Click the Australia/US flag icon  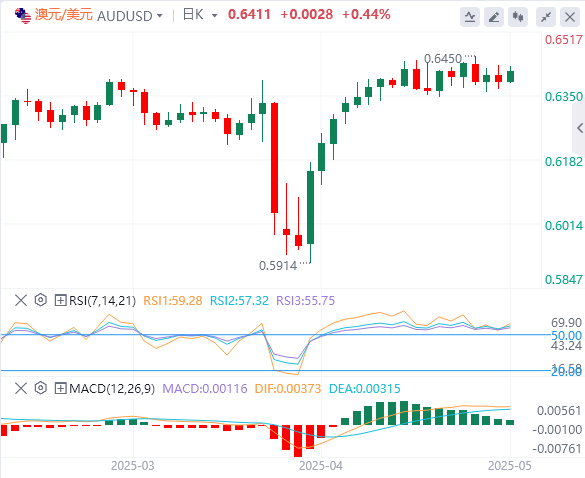pyautogui.click(x=23, y=16)
